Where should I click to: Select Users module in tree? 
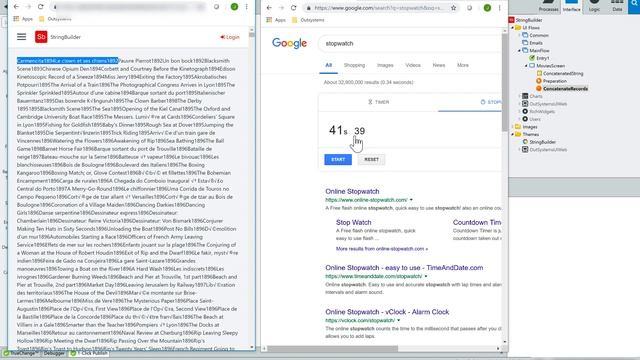point(532,119)
